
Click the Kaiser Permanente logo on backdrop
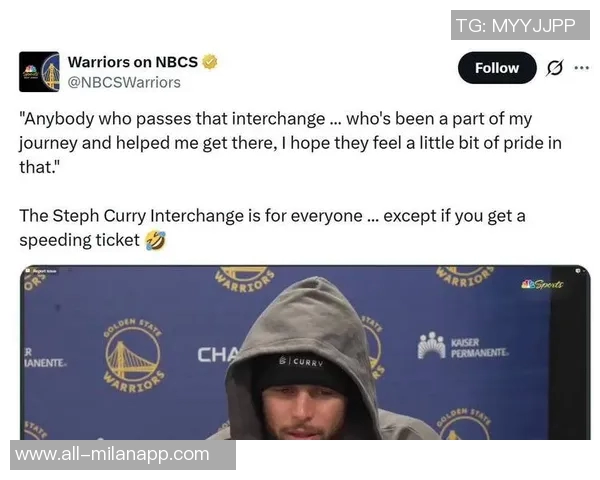[463, 346]
